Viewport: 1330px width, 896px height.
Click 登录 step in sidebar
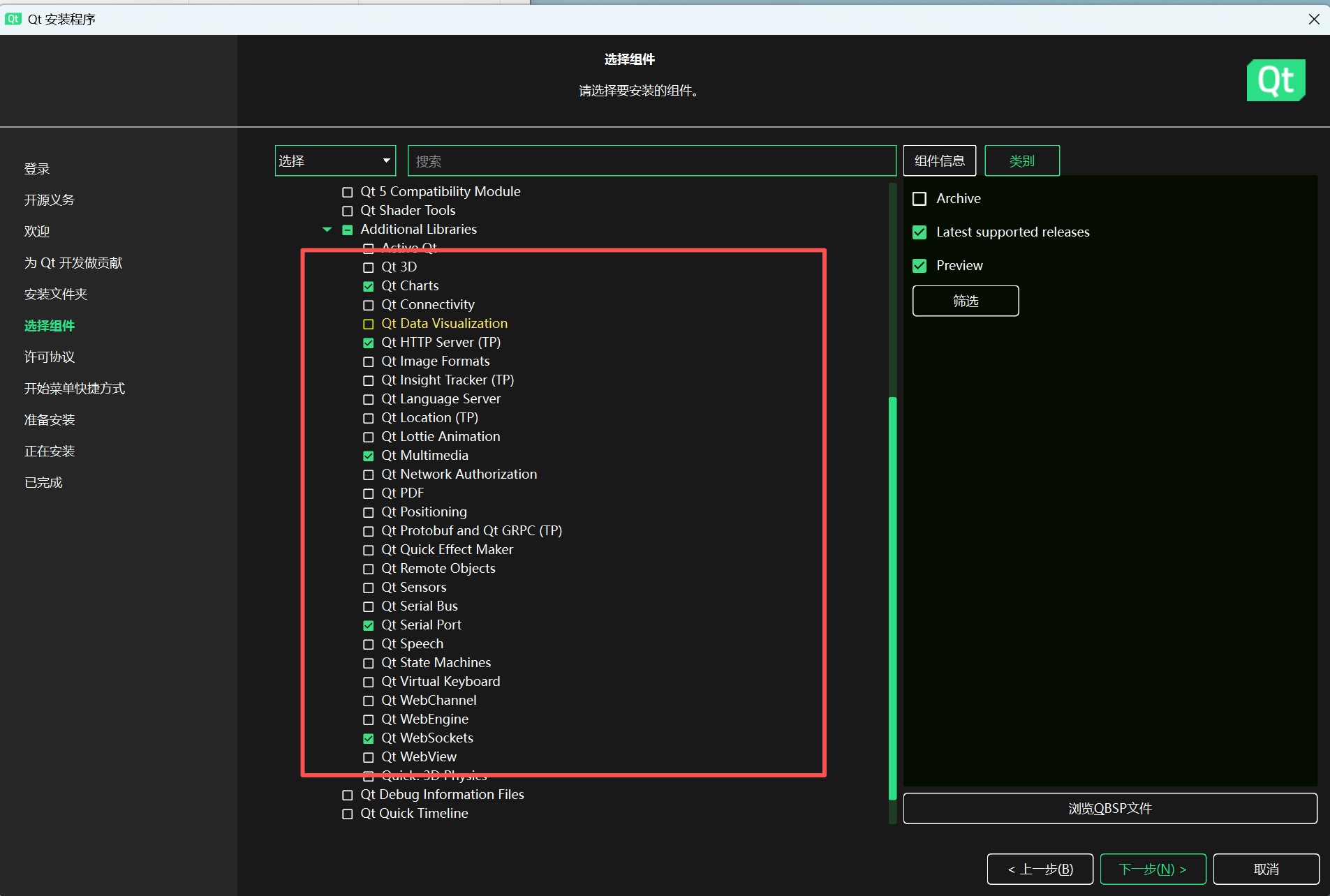click(37, 169)
